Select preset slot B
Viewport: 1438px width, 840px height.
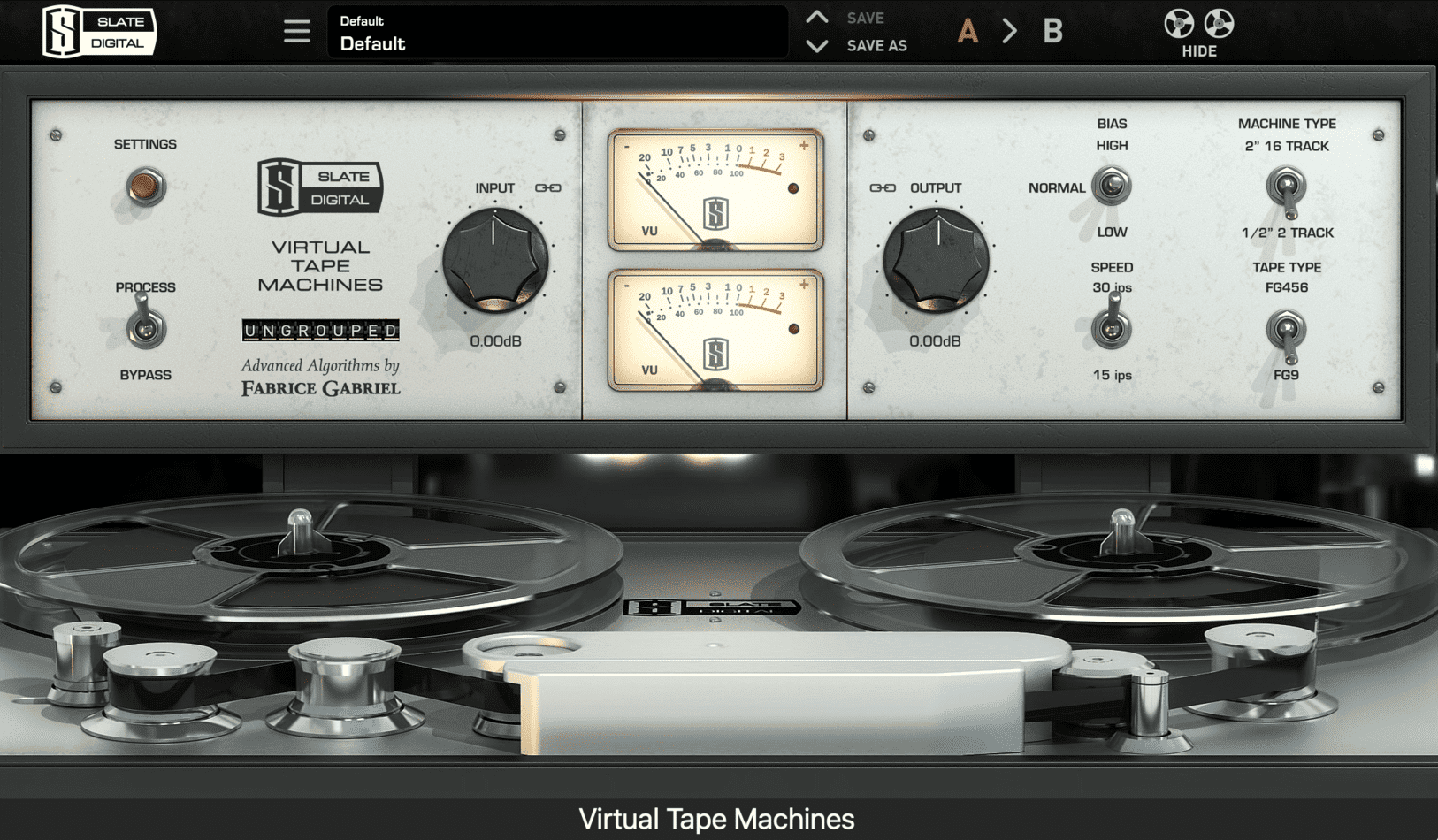point(1052,32)
